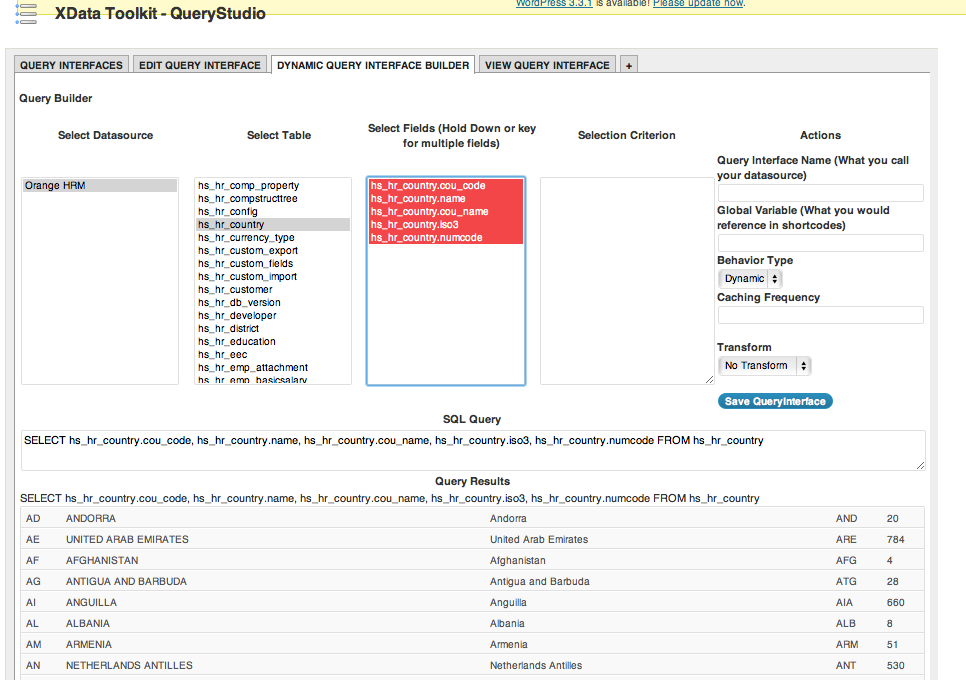Pick hs_hr_custom_fields table
The image size is (966, 680).
pyautogui.click(x=273, y=263)
